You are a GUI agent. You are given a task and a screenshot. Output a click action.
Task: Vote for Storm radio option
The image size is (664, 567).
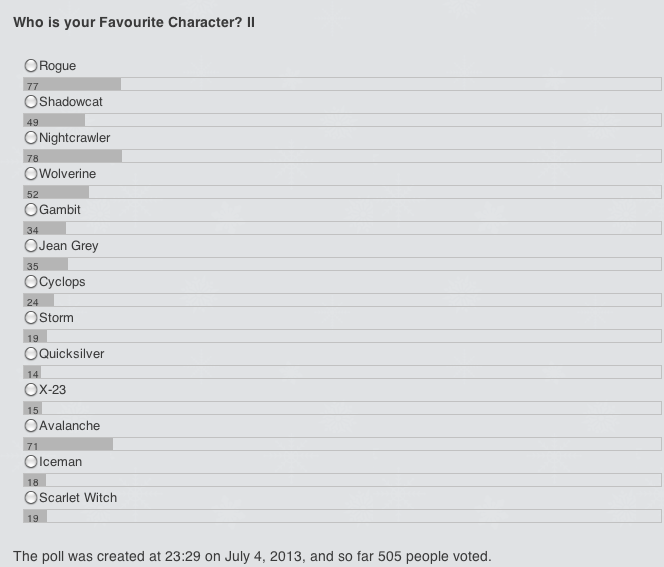coord(31,318)
